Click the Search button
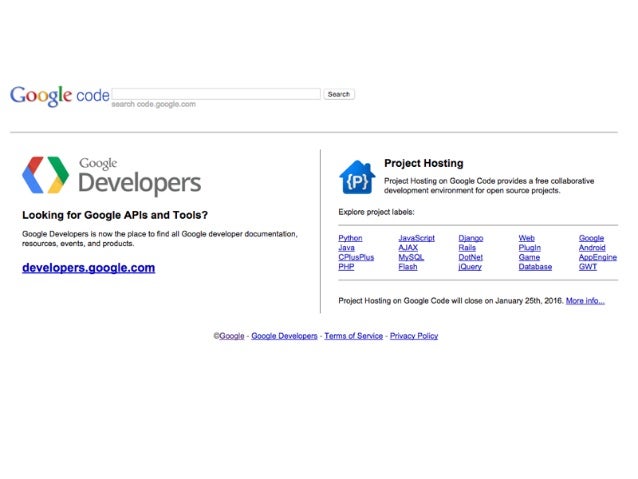638x479 pixels. point(339,94)
